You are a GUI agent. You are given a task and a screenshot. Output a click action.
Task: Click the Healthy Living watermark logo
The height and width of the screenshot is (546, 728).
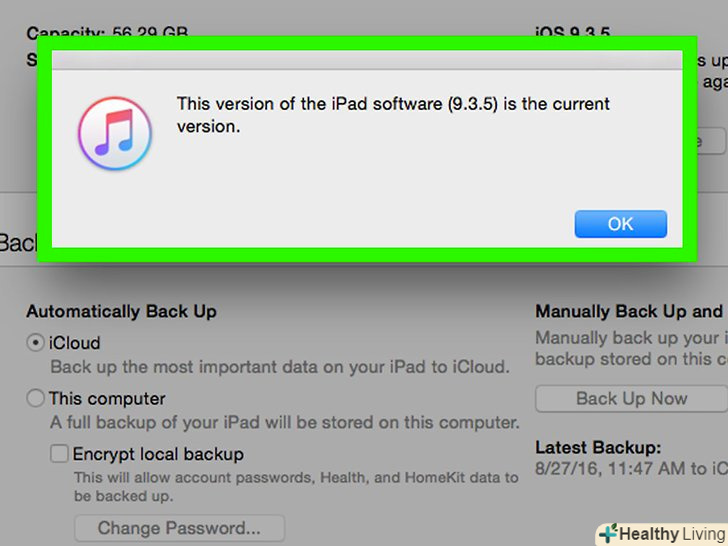point(662,534)
